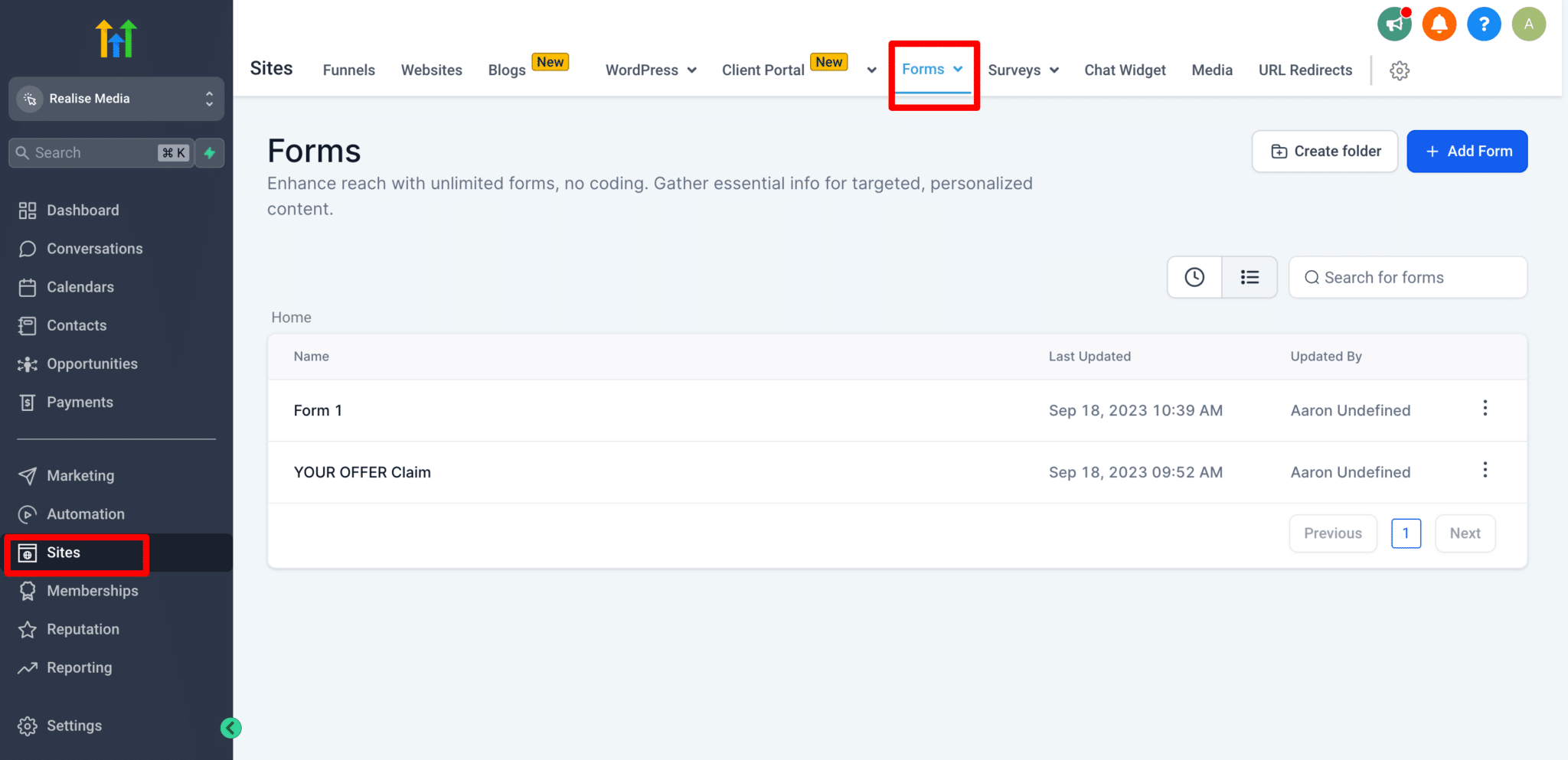Open the notifications bell

[x=1439, y=24]
